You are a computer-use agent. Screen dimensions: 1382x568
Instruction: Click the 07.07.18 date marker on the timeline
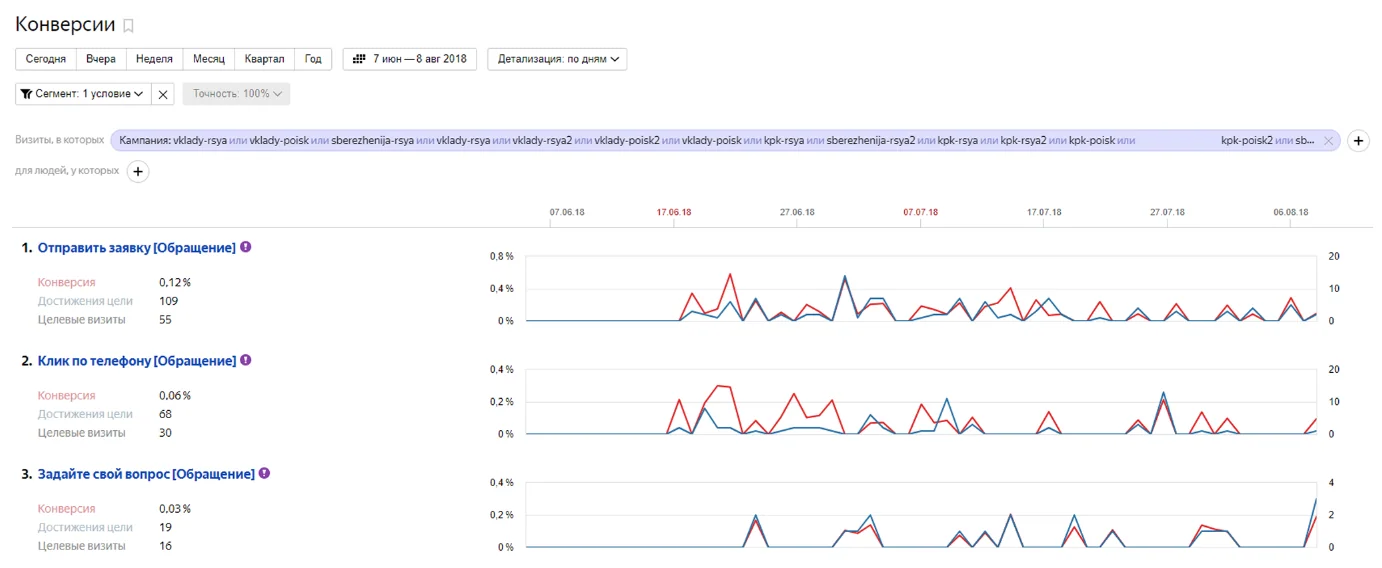(x=920, y=212)
